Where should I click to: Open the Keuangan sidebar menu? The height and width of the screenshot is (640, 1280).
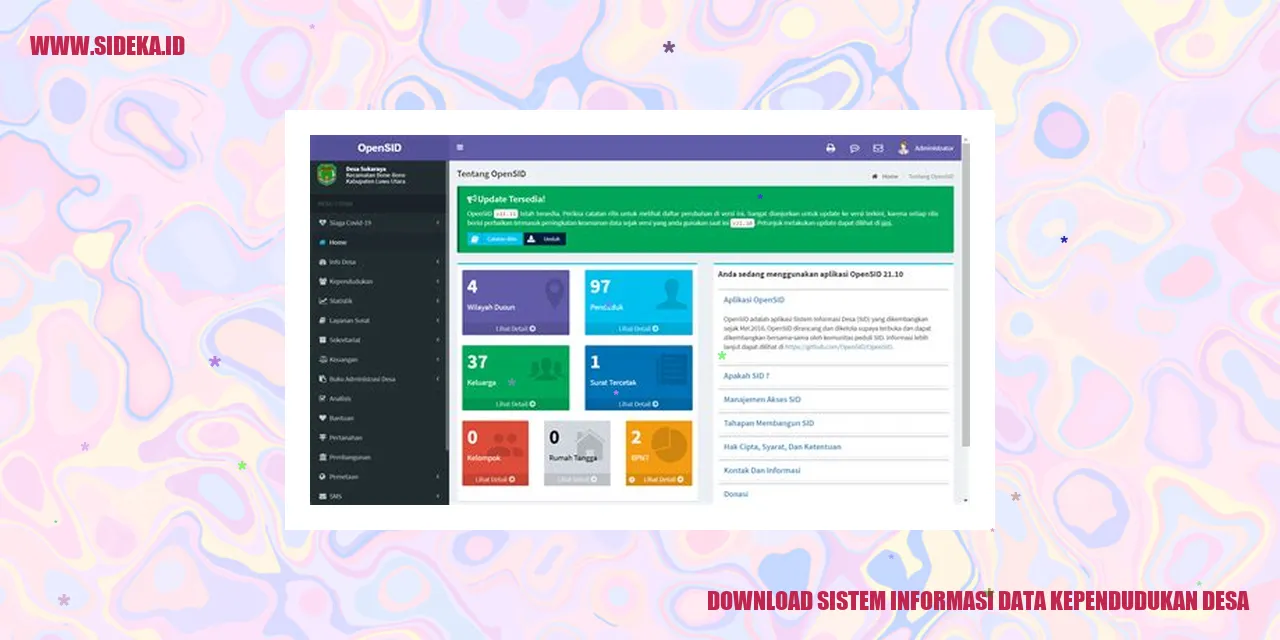[379, 359]
